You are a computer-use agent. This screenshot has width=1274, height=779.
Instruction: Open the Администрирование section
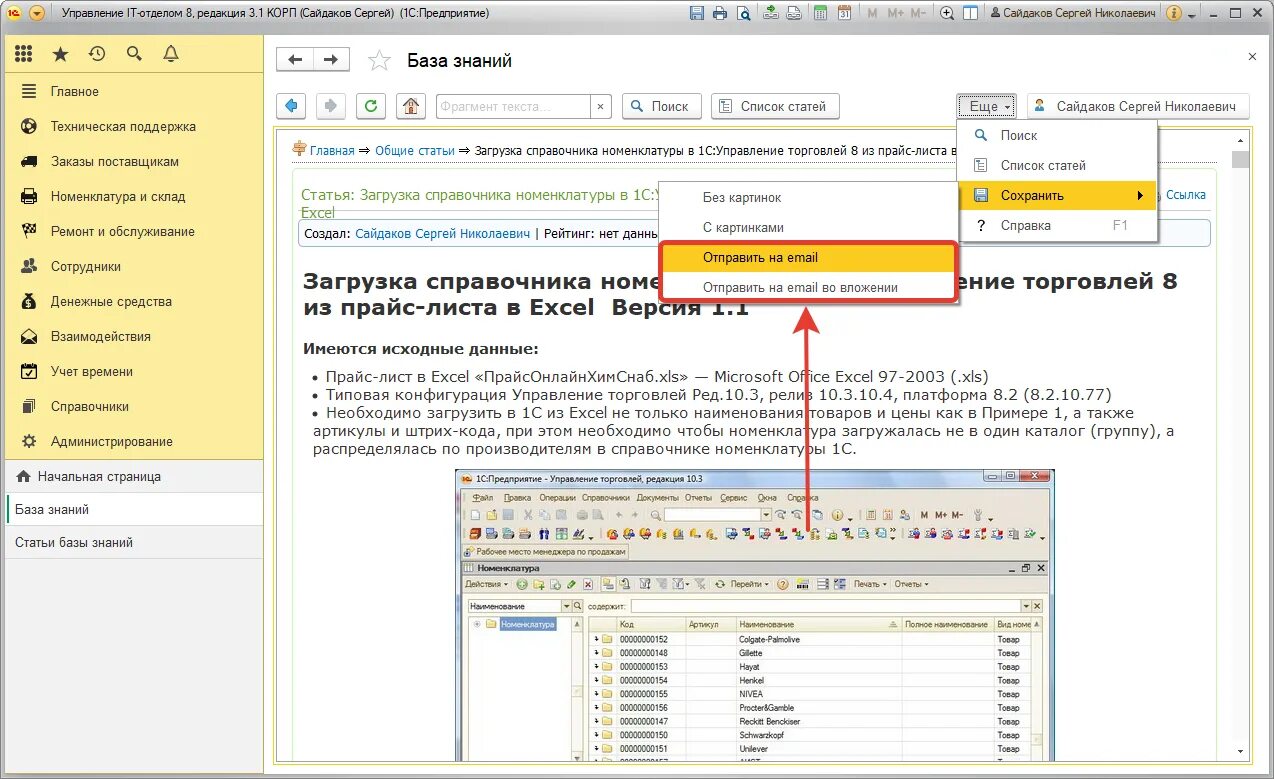[x=133, y=441]
